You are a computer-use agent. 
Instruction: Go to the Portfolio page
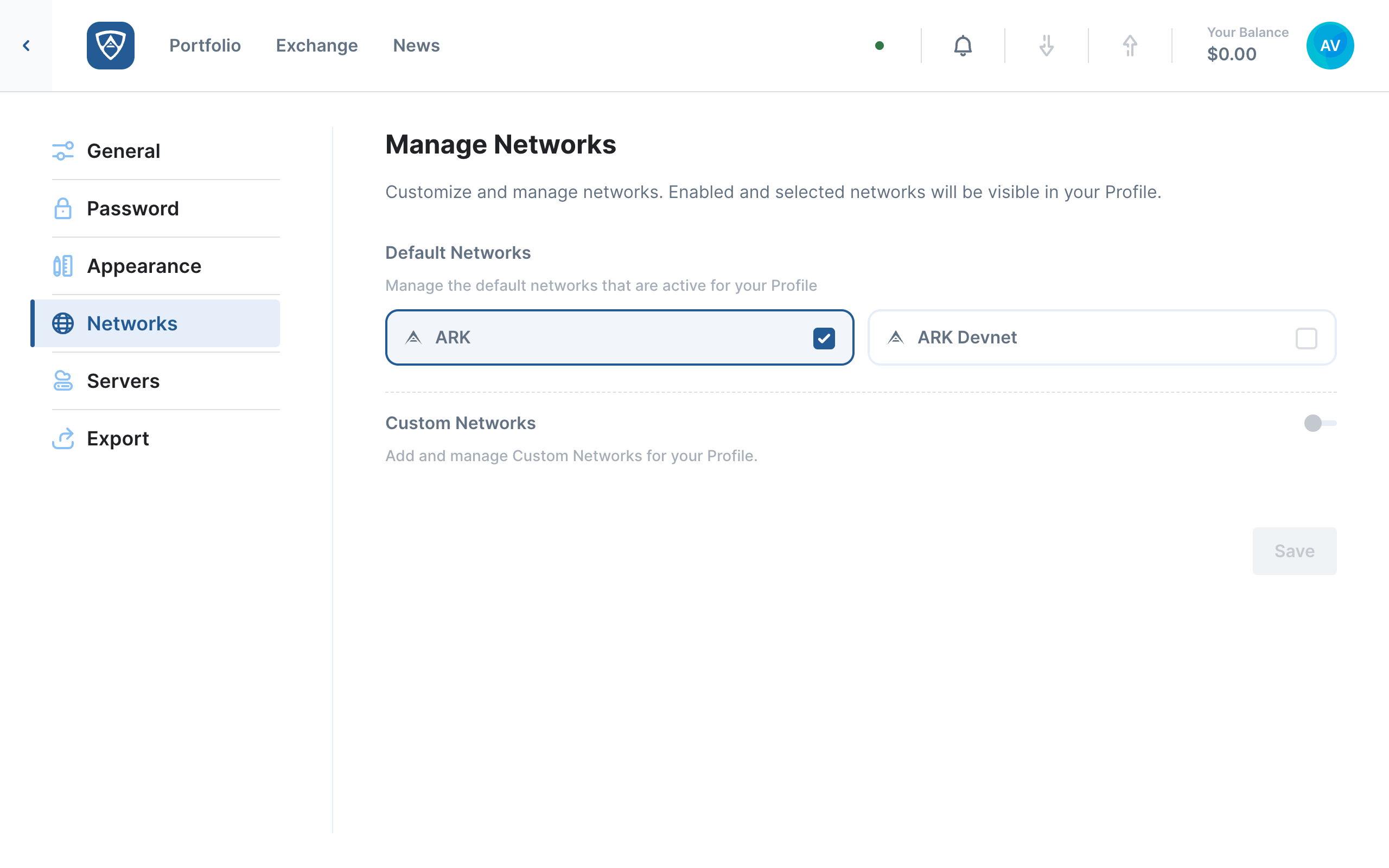click(x=205, y=46)
